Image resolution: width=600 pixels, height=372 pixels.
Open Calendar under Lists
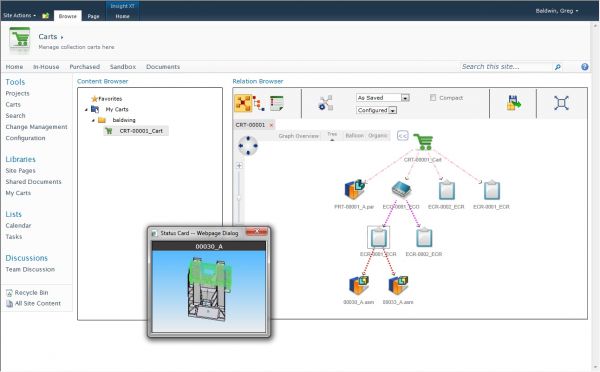(x=18, y=225)
